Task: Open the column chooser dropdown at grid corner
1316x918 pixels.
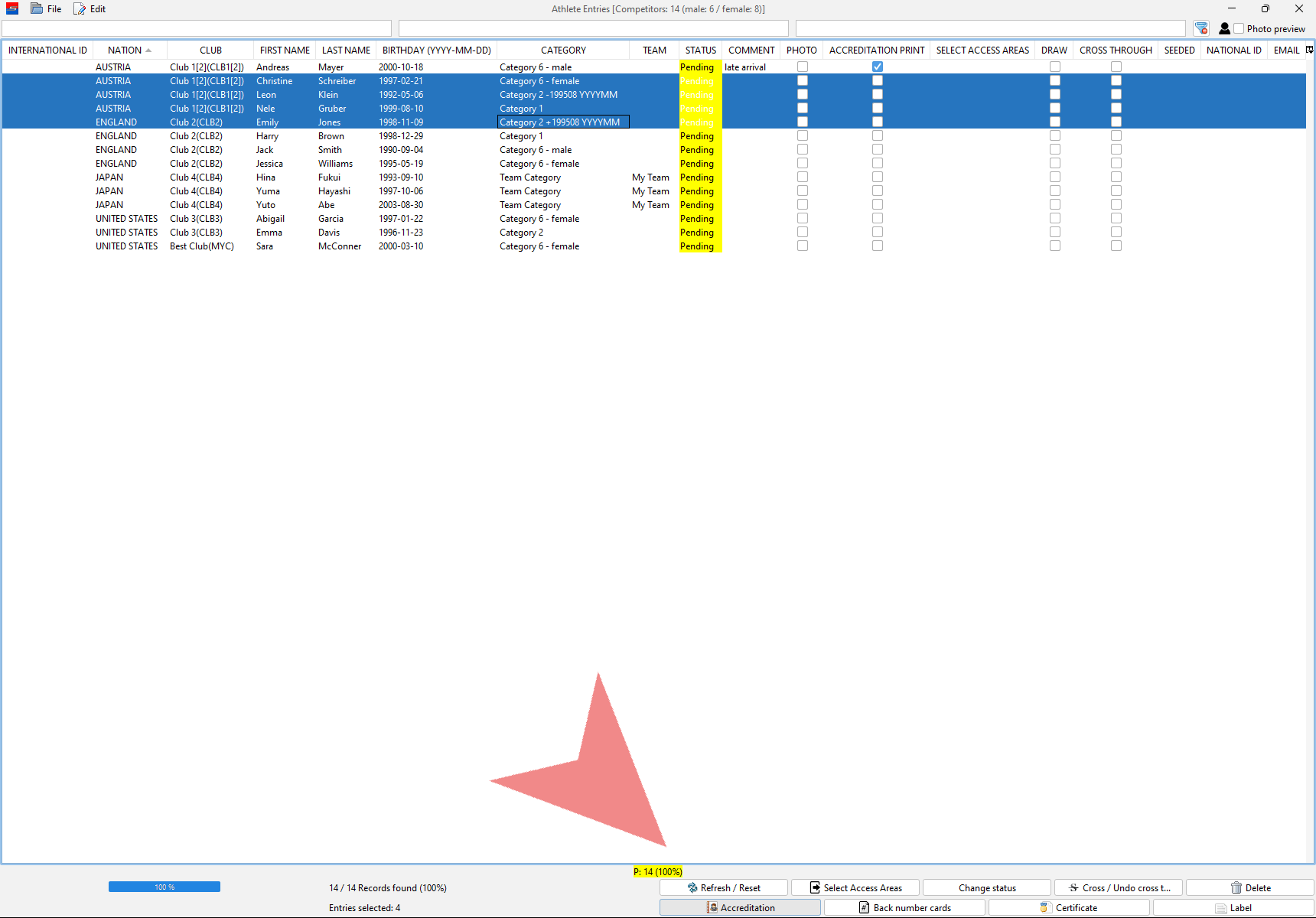Action: click(x=1309, y=50)
